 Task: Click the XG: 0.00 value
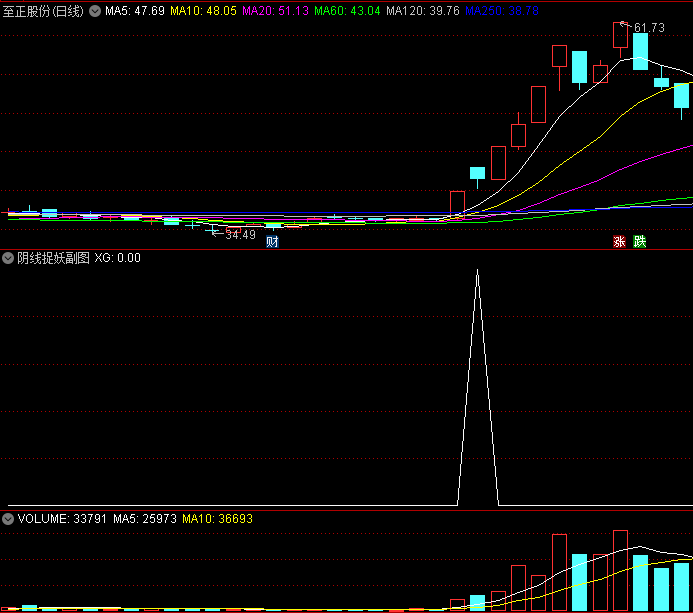coord(118,258)
